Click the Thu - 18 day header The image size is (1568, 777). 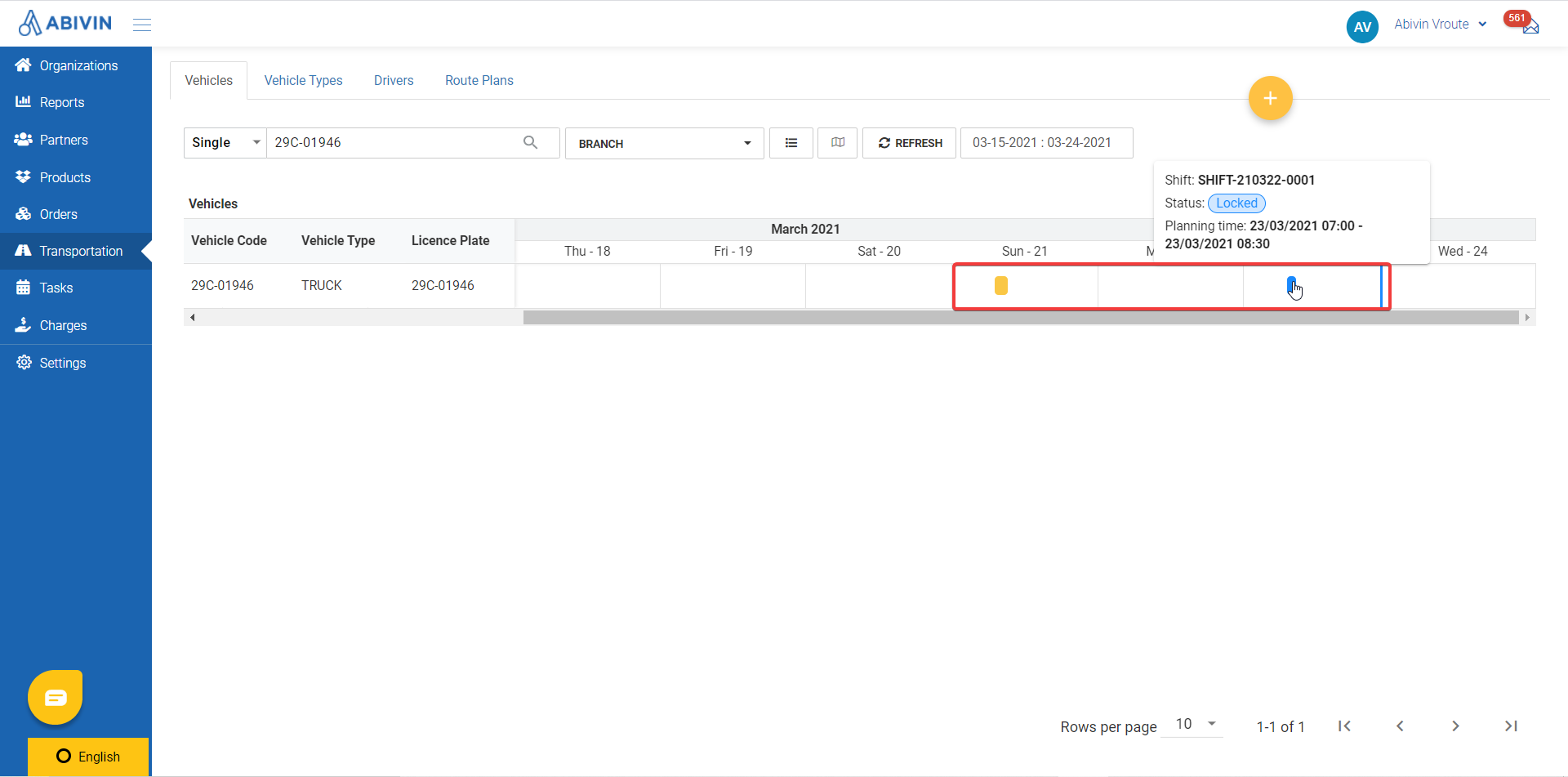(x=587, y=251)
